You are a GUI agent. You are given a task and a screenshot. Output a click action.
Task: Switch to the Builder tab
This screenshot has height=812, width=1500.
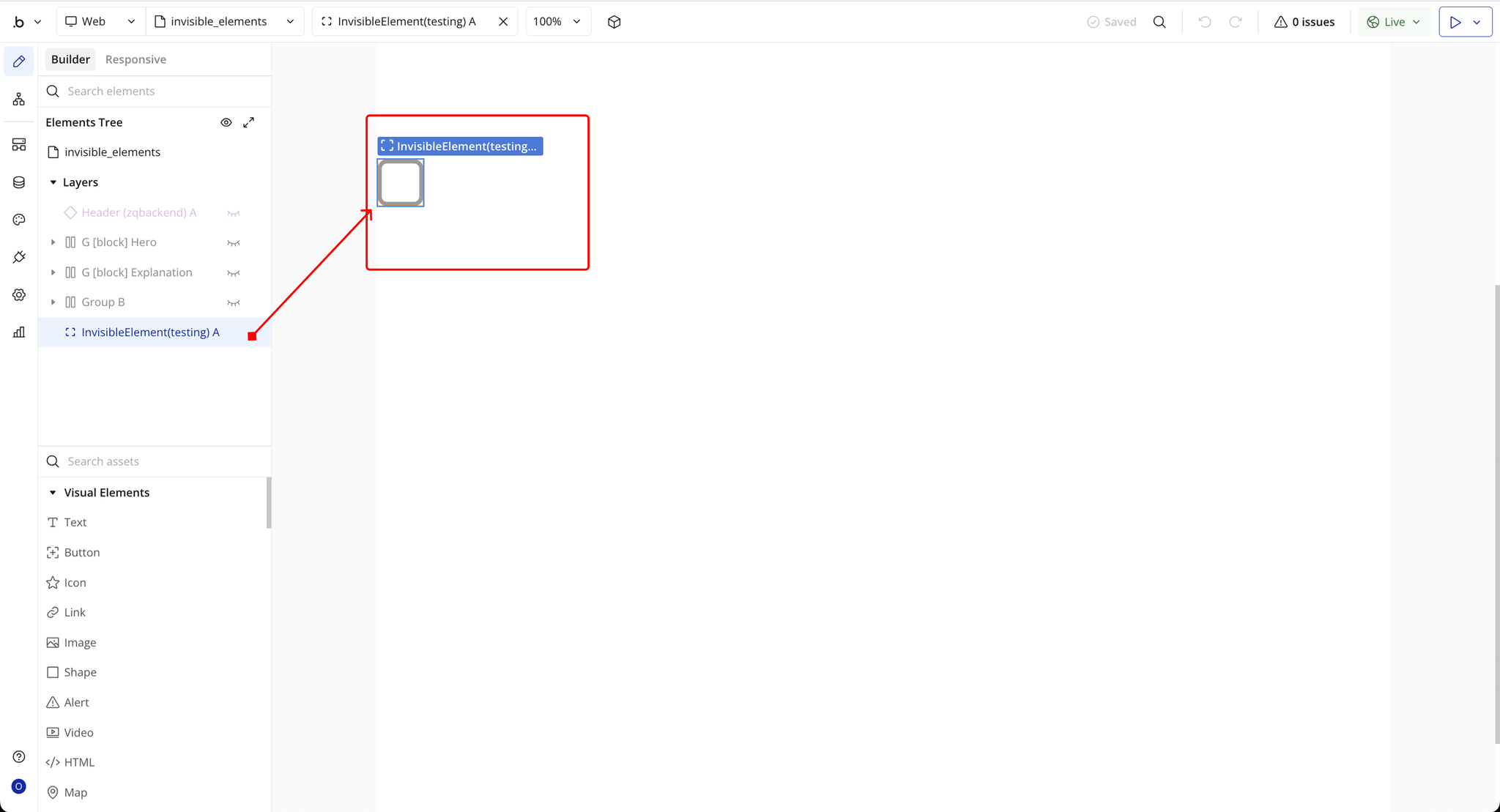coord(70,59)
